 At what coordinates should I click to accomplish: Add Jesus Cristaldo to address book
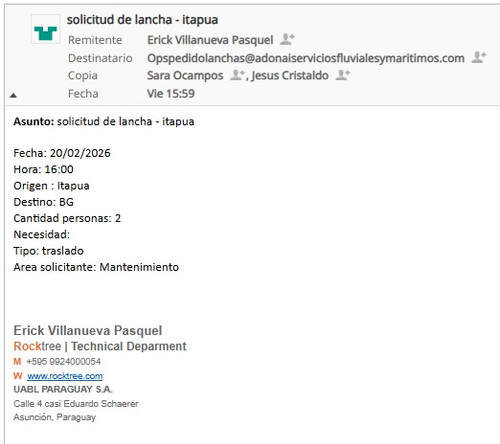(343, 75)
